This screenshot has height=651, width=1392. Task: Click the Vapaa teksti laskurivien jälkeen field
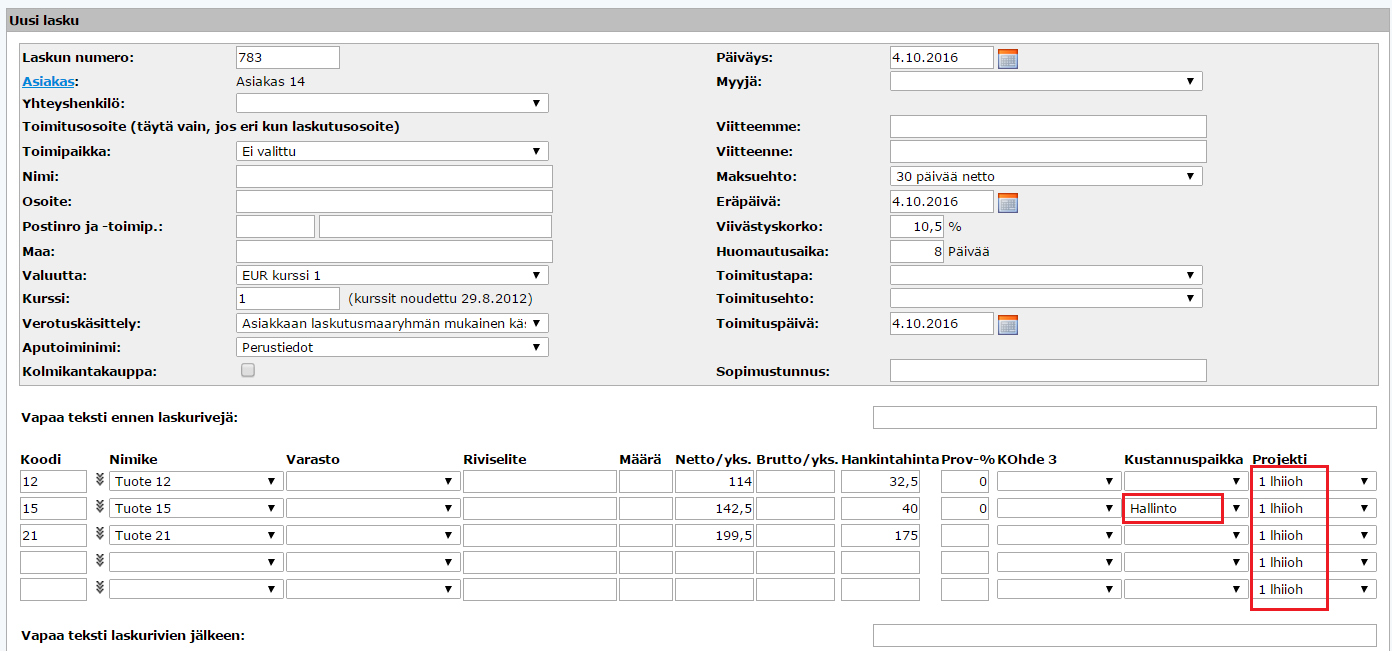1125,636
